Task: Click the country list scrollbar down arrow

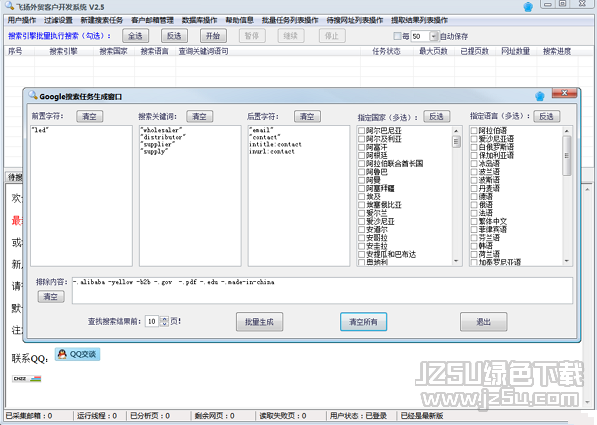Action: (x=456, y=261)
